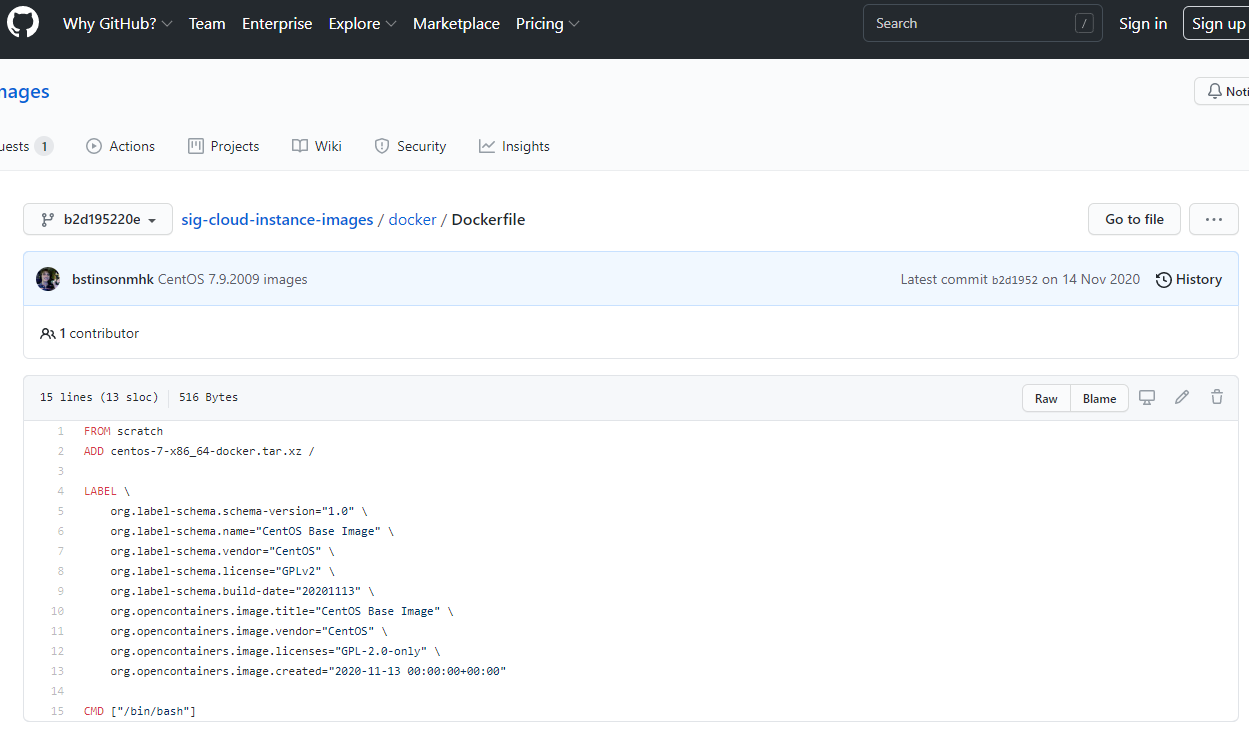This screenshot has width=1249, height=734.
Task: Expand the Why GitHub? menu
Action: (117, 24)
